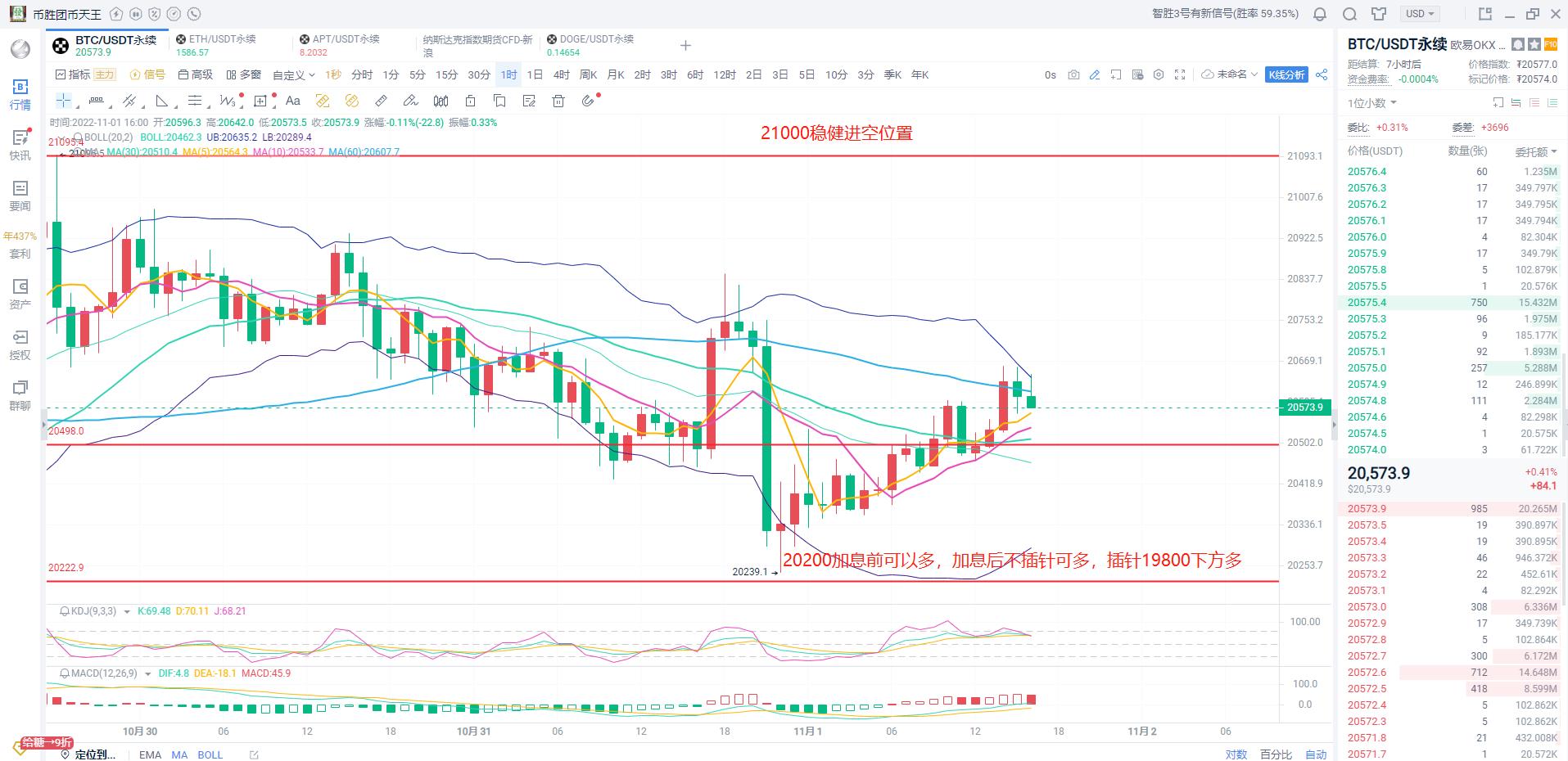Toggle the KDJ indicator alert bell
The image size is (1568, 761).
coord(65,611)
